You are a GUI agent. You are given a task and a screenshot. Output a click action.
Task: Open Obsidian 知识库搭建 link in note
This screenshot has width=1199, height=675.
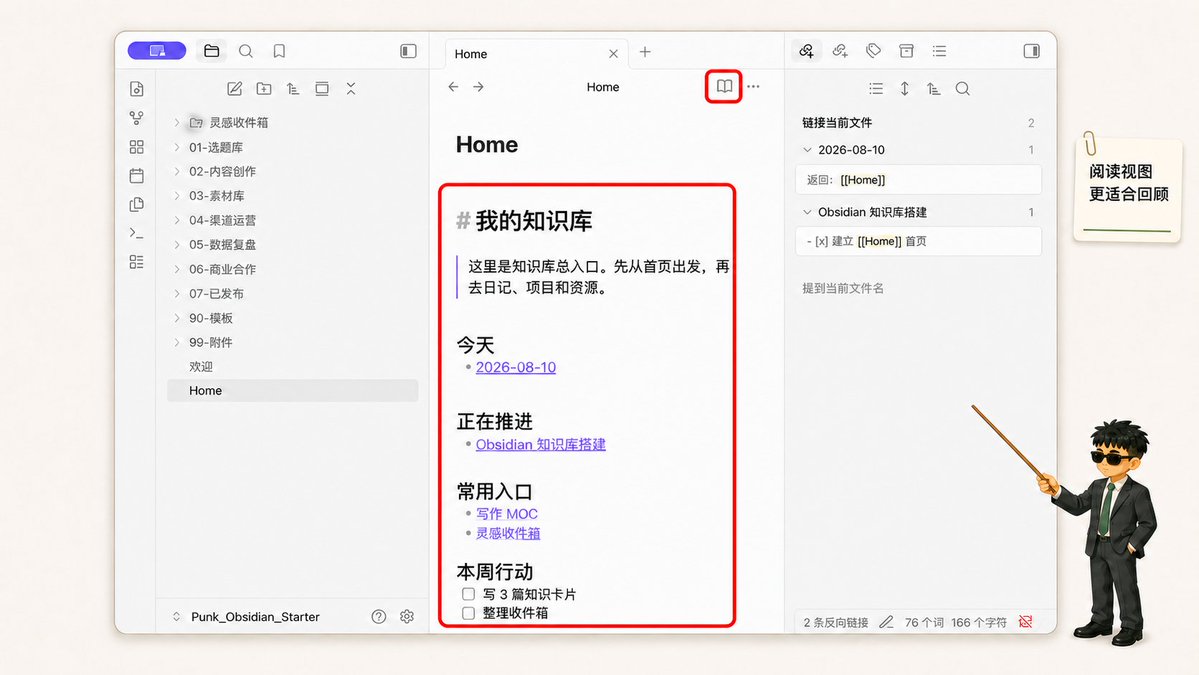[541, 444]
